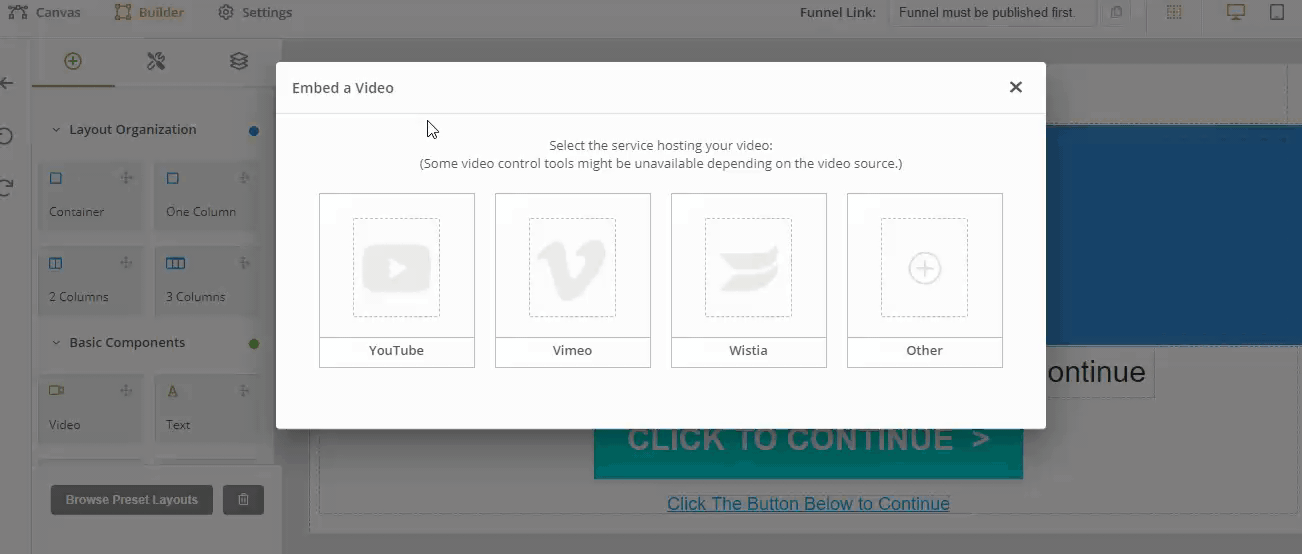Select the Container component

(91, 195)
